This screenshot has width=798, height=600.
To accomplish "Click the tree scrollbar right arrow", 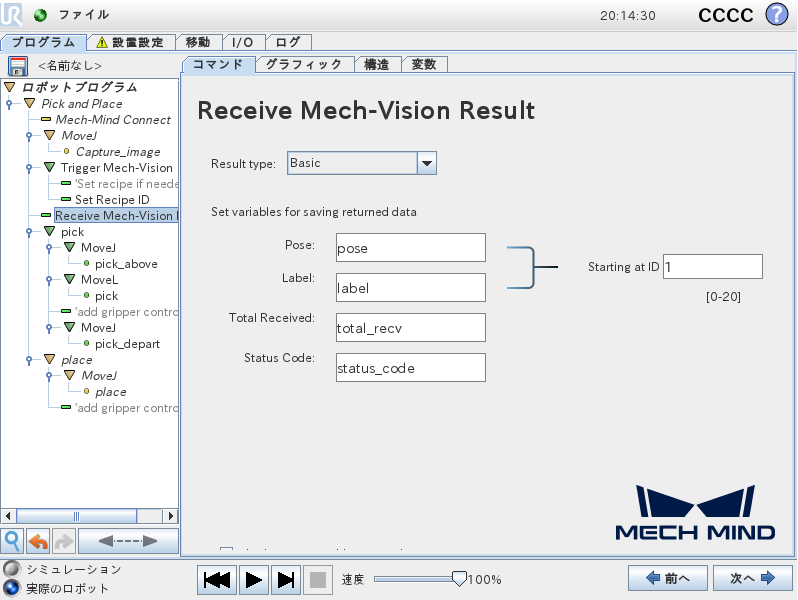I will click(x=170, y=516).
